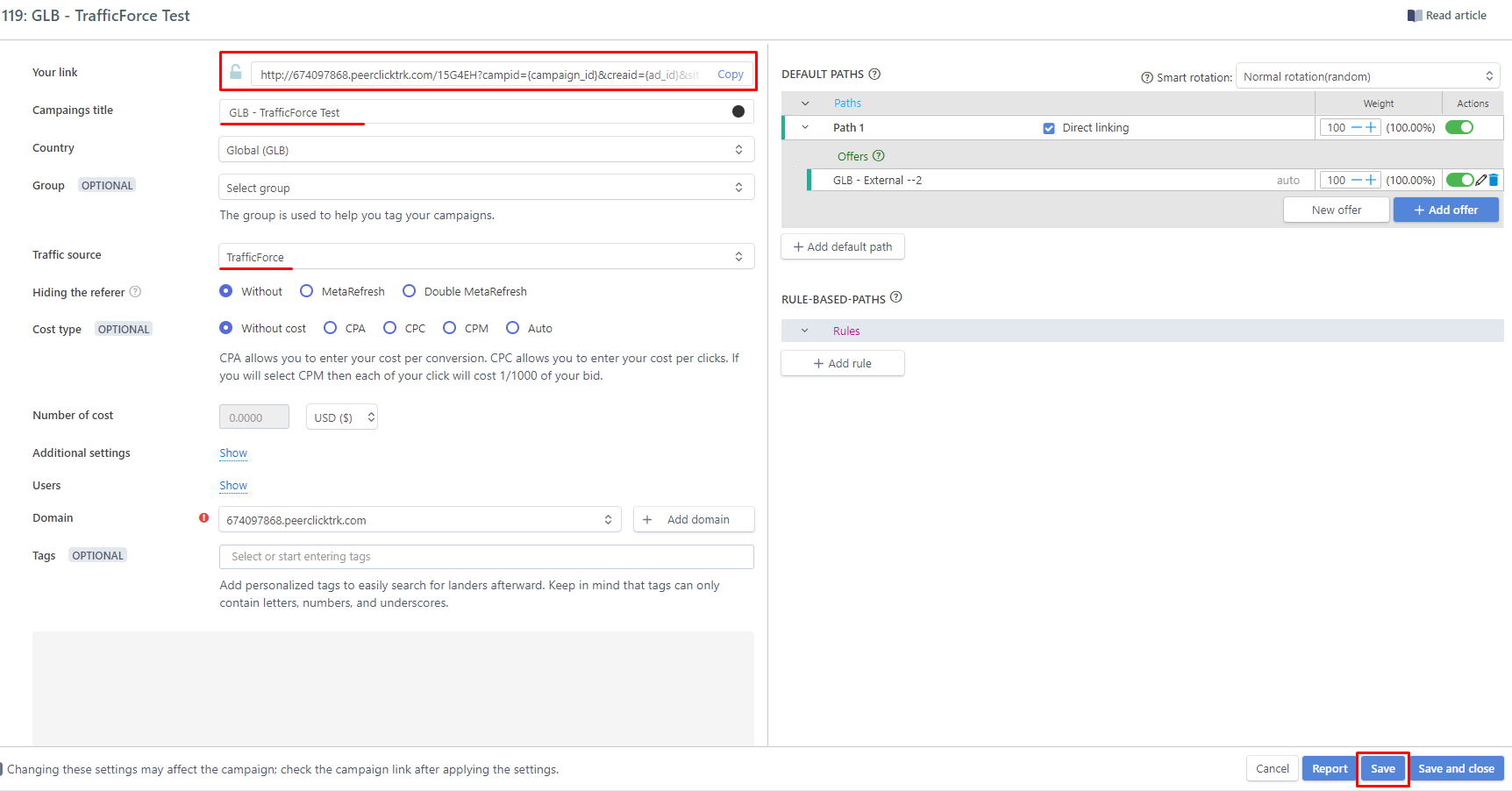Pick campaign color with the black swatch

pyautogui.click(x=738, y=111)
